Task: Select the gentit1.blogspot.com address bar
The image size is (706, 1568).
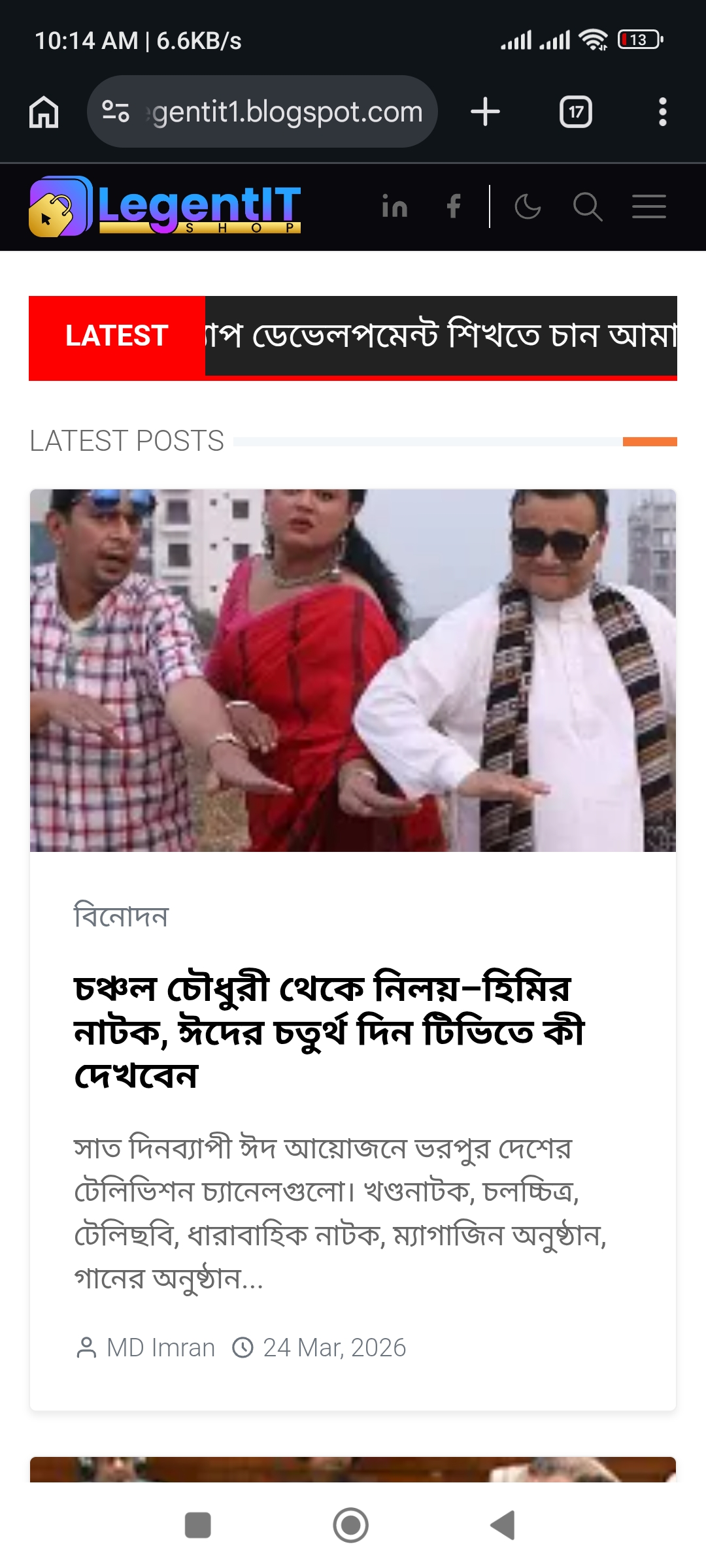Action: tap(262, 112)
